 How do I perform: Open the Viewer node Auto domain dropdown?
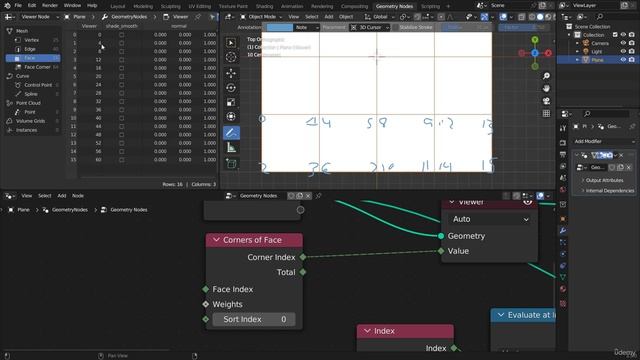[490, 219]
